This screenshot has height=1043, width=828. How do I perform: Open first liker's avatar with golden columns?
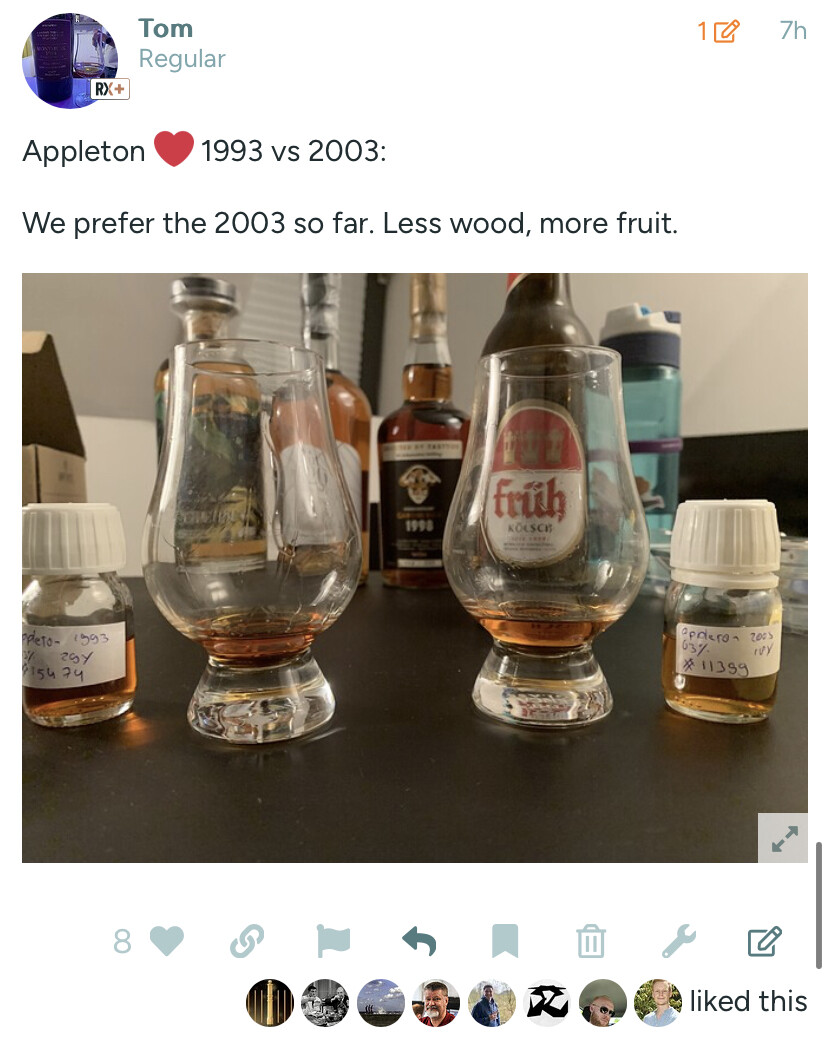(269, 1002)
